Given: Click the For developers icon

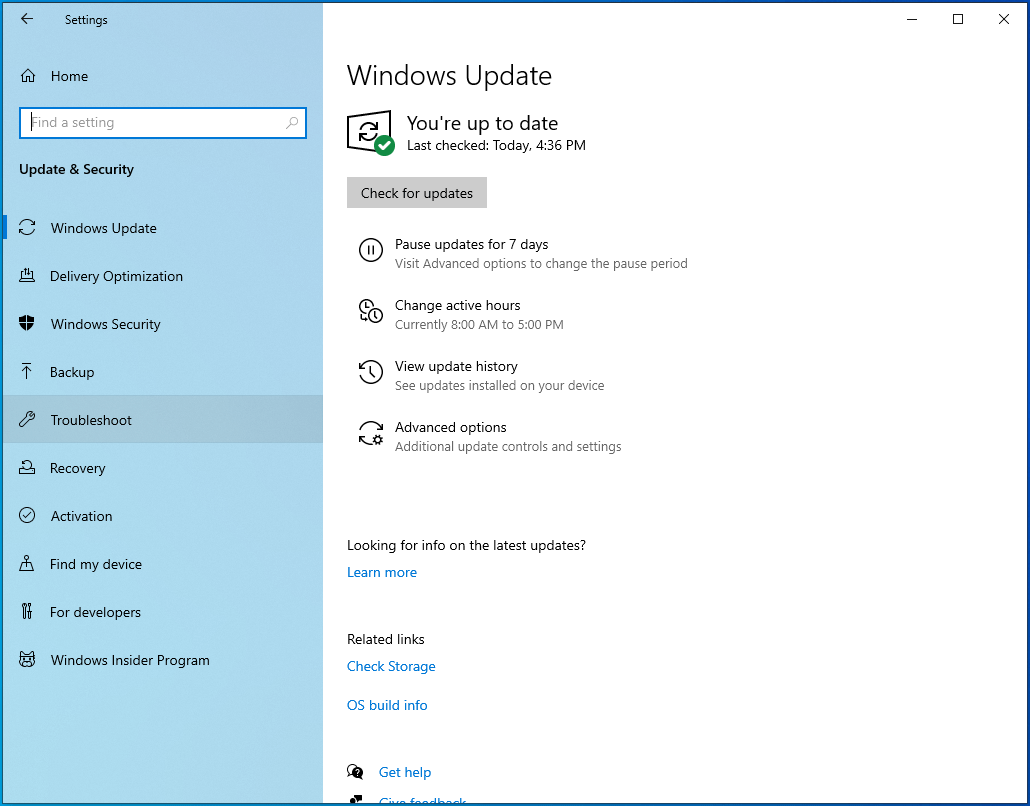Looking at the screenshot, I should point(29,612).
